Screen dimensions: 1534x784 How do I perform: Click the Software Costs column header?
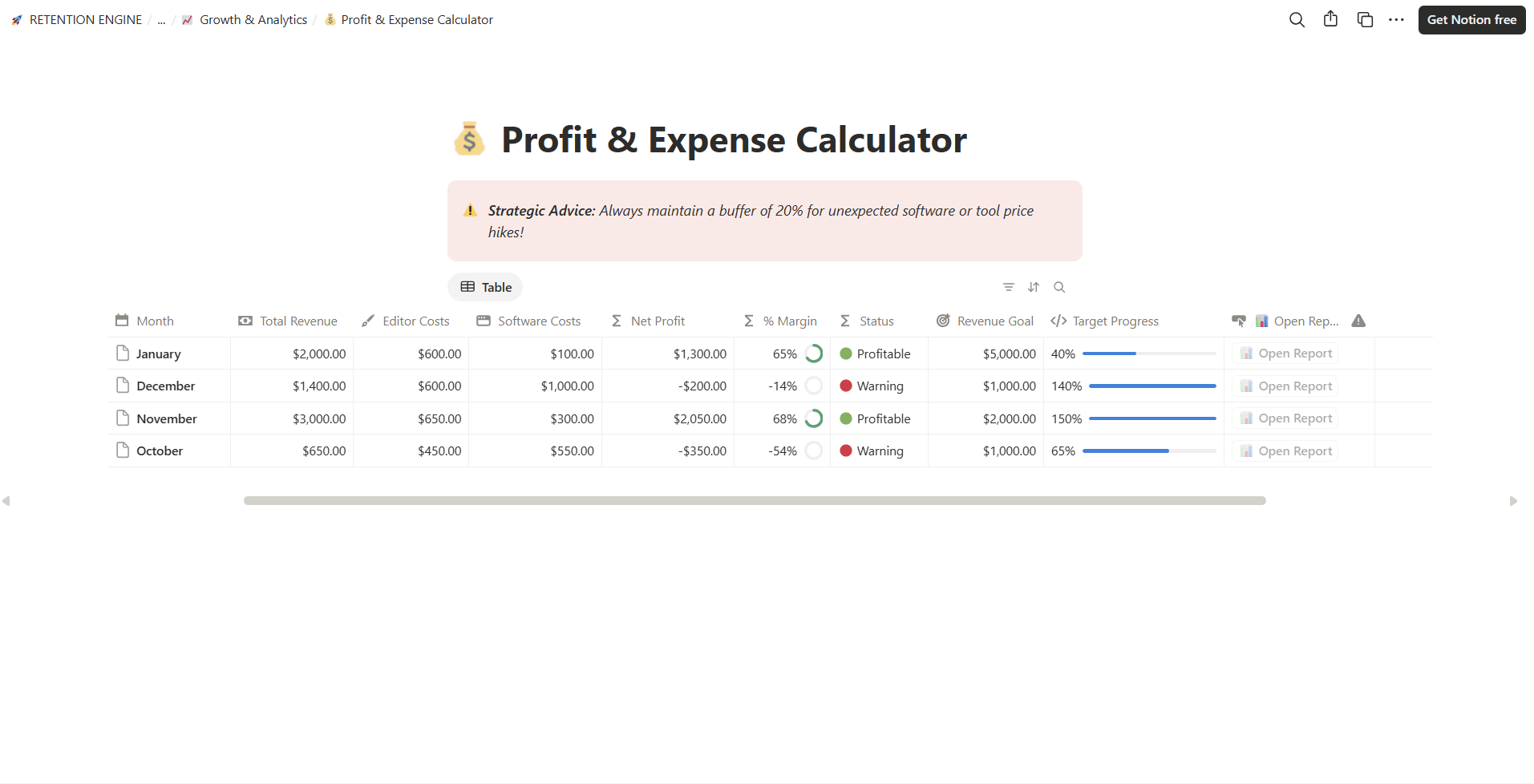click(x=535, y=321)
